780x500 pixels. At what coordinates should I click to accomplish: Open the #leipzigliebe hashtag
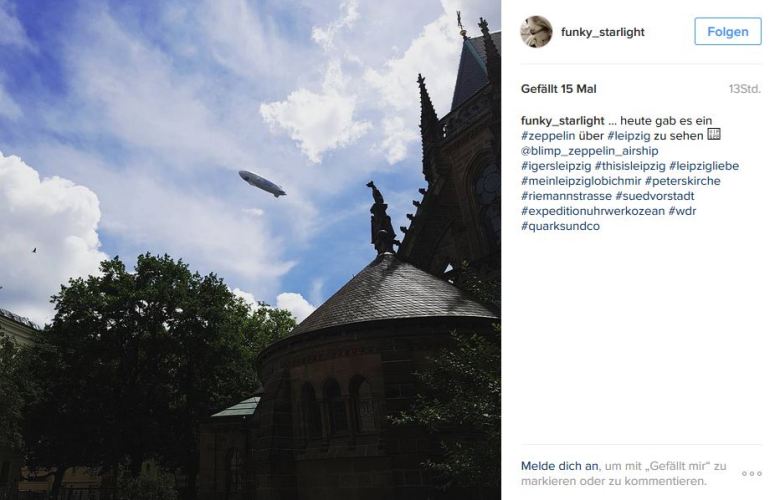click(704, 166)
